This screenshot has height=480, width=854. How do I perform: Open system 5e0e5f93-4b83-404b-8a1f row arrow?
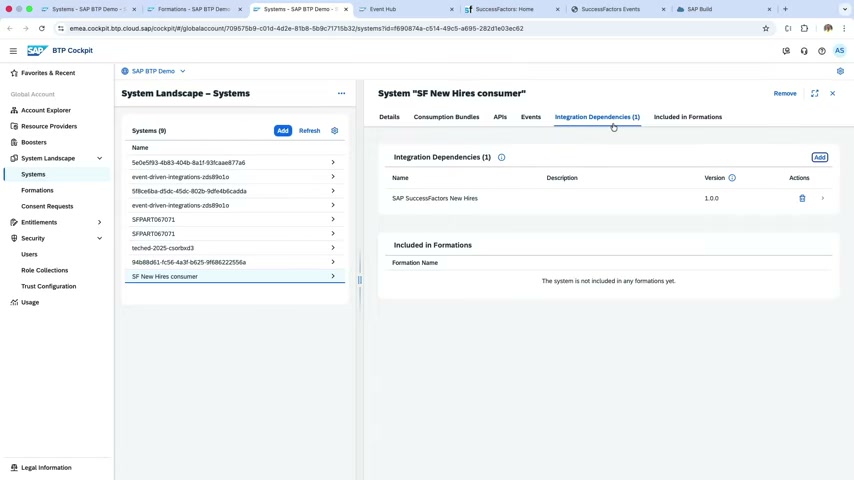coord(333,162)
